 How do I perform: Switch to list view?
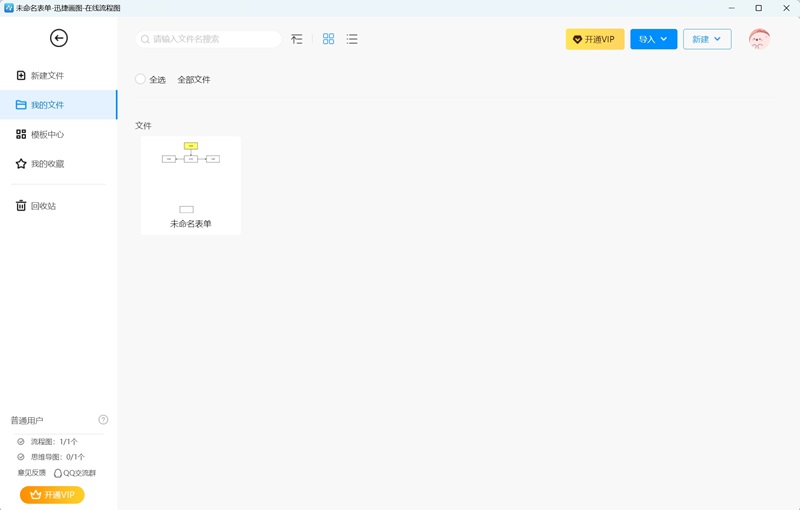pyautogui.click(x=352, y=39)
